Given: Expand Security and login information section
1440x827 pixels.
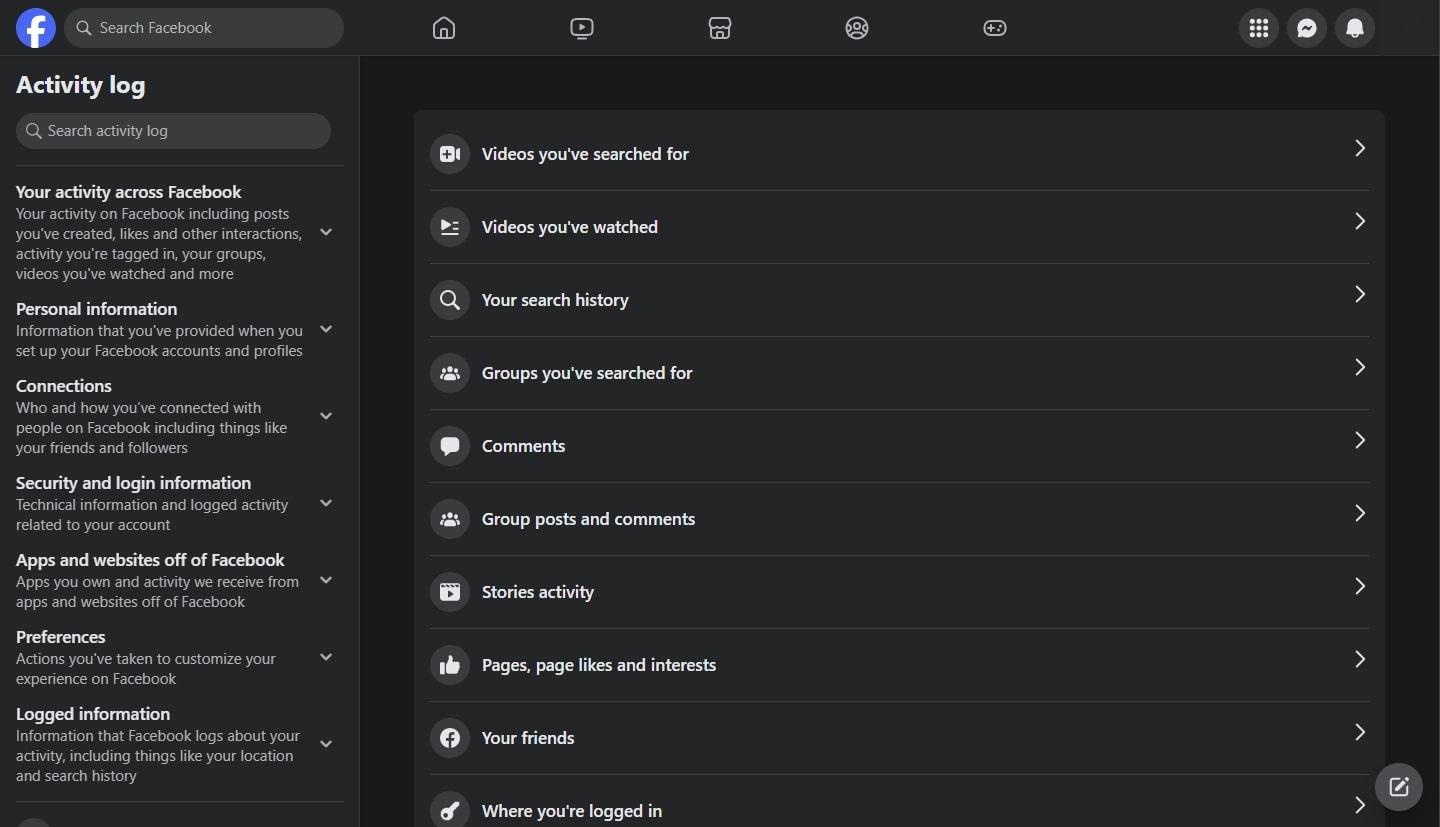Looking at the screenshot, I should click(x=326, y=503).
